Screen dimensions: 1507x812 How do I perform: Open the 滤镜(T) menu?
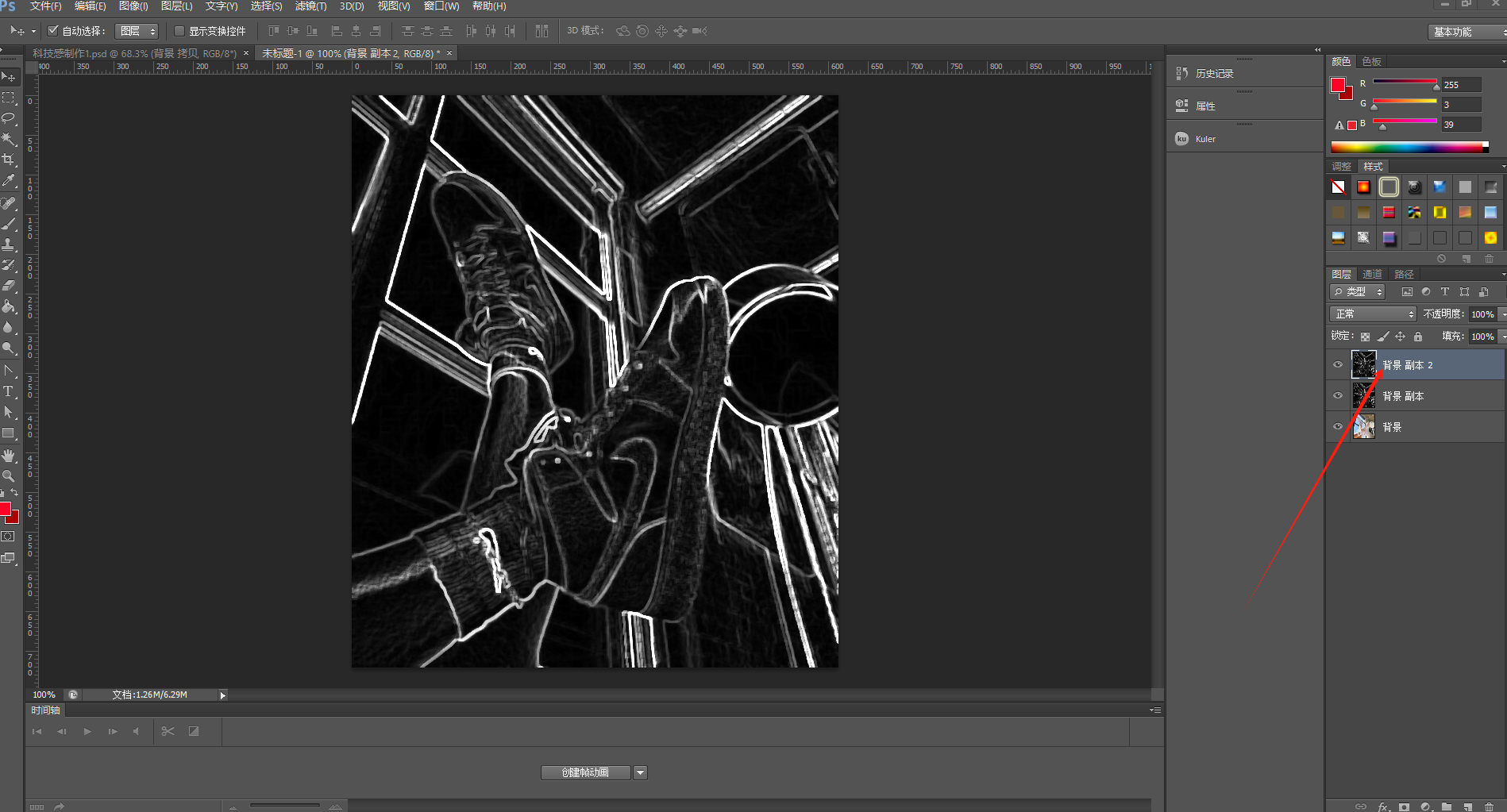click(x=310, y=6)
